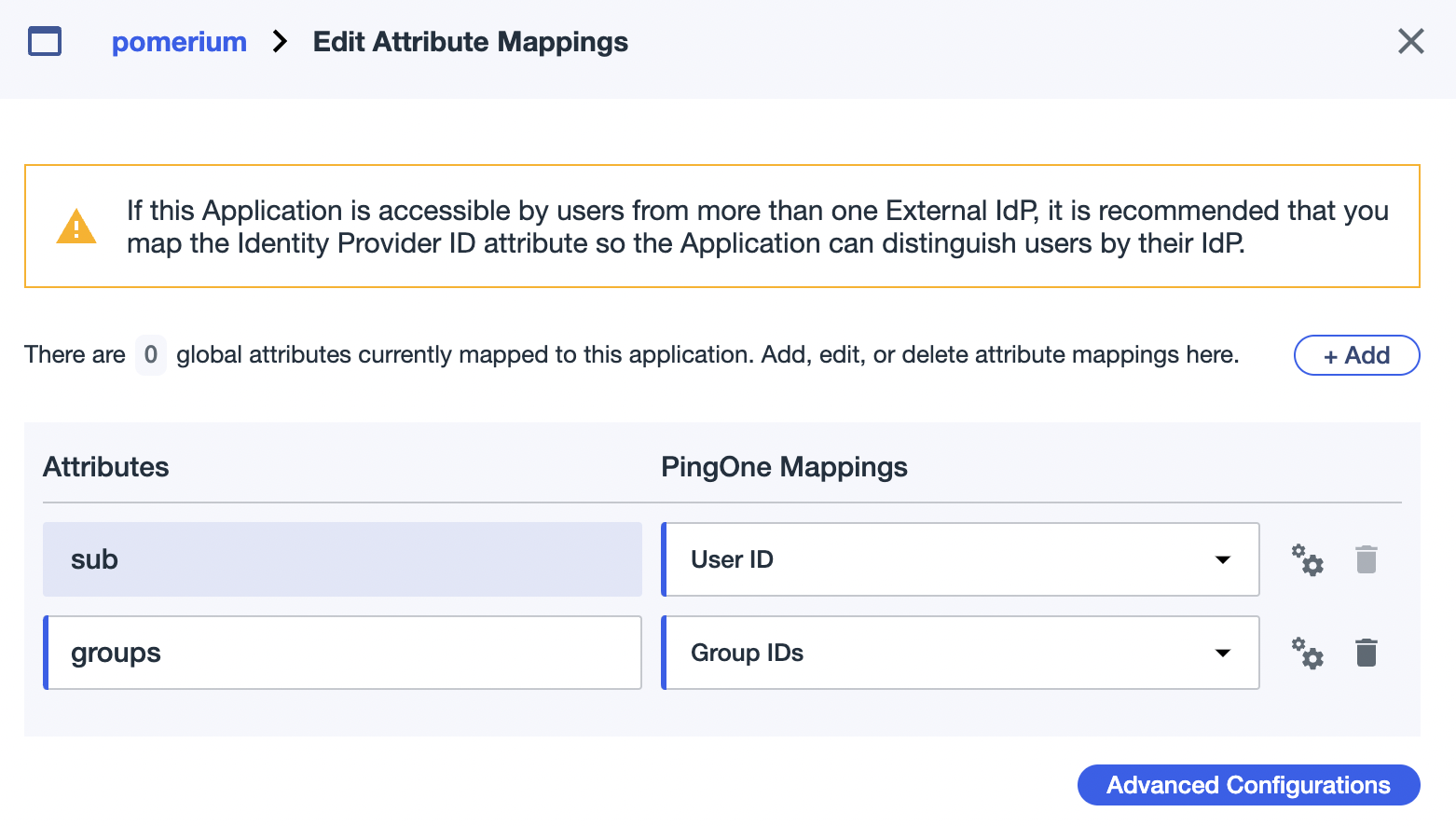Screen dimensions: 1456x826
Task: Navigate to pomerium via breadcrumb
Action: pos(179,41)
